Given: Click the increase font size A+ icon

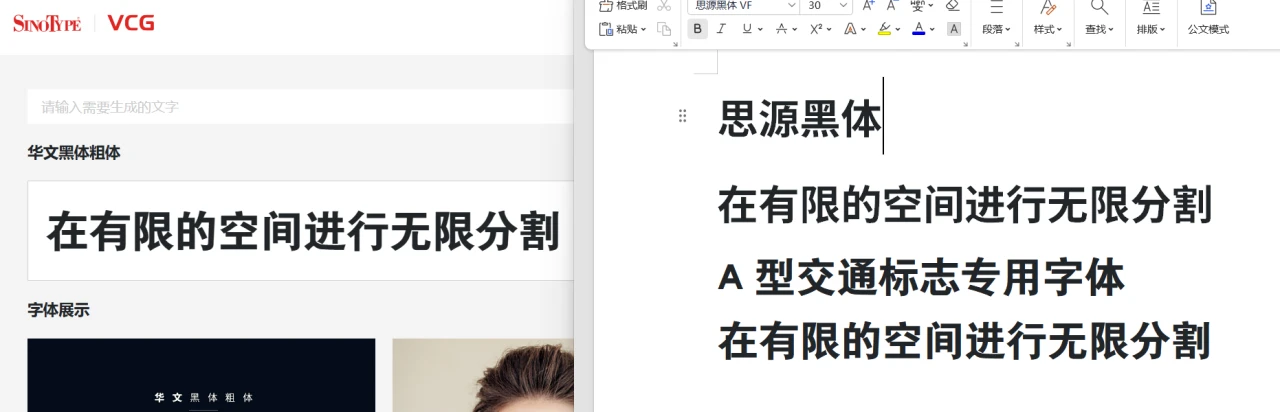Looking at the screenshot, I should pyautogui.click(x=868, y=5).
